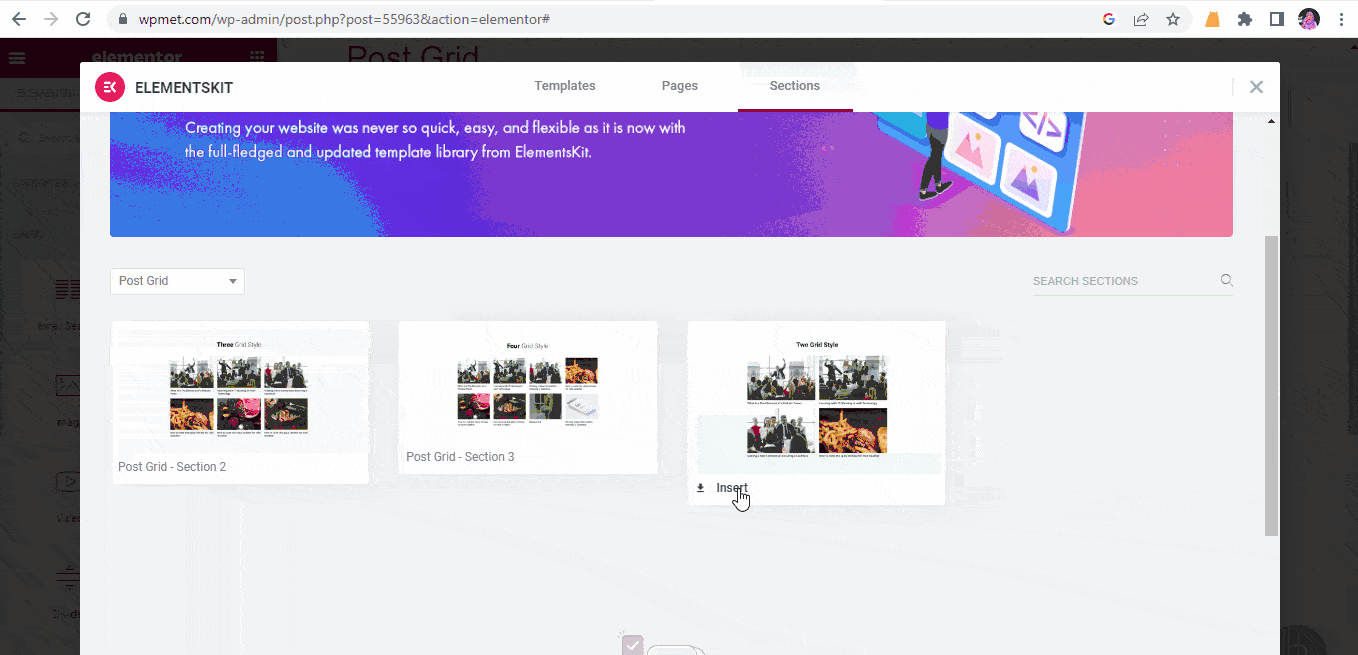Screen dimensions: 1358x655
Task: Click the template library banner image
Action: 671,174
